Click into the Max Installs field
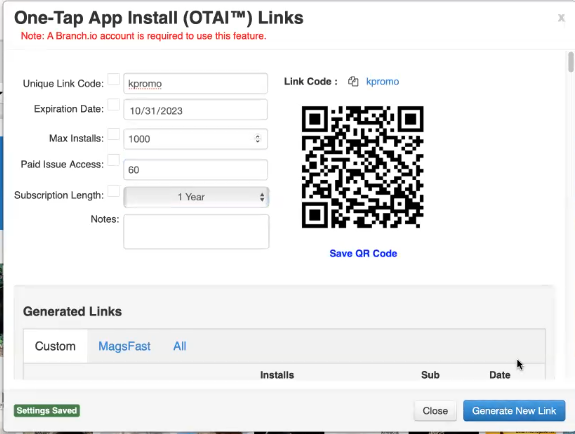The height and width of the screenshot is (434, 575). [195, 139]
